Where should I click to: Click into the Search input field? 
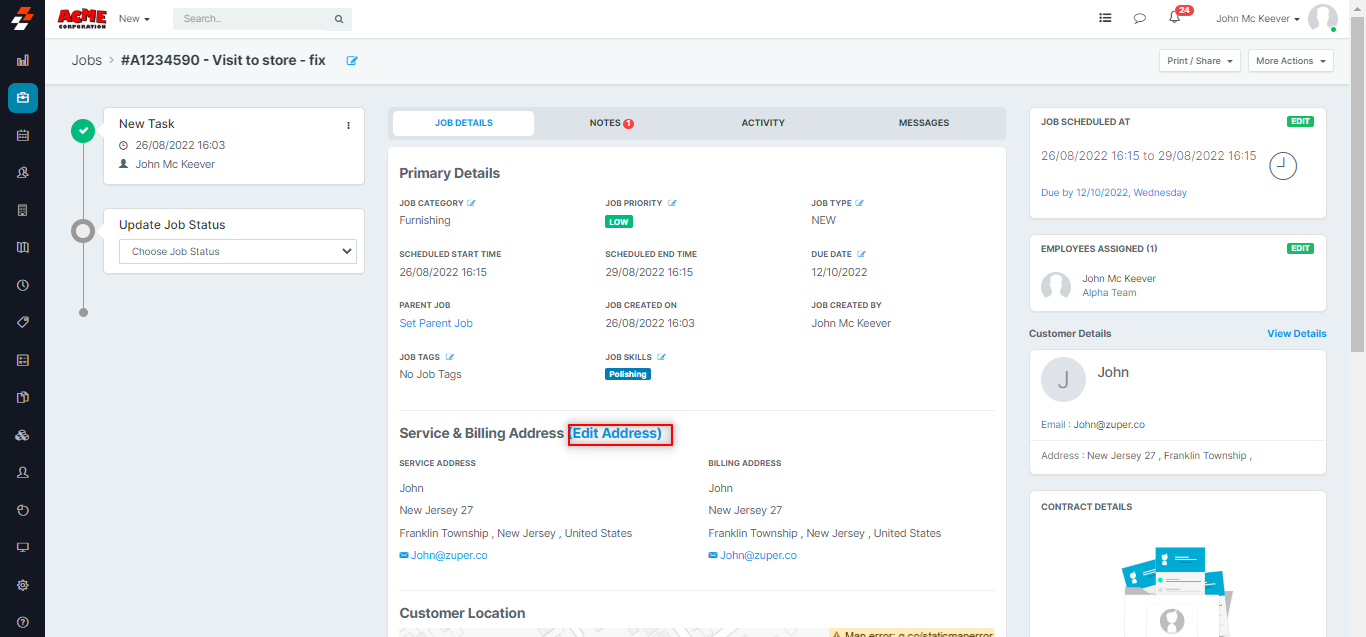coord(255,19)
